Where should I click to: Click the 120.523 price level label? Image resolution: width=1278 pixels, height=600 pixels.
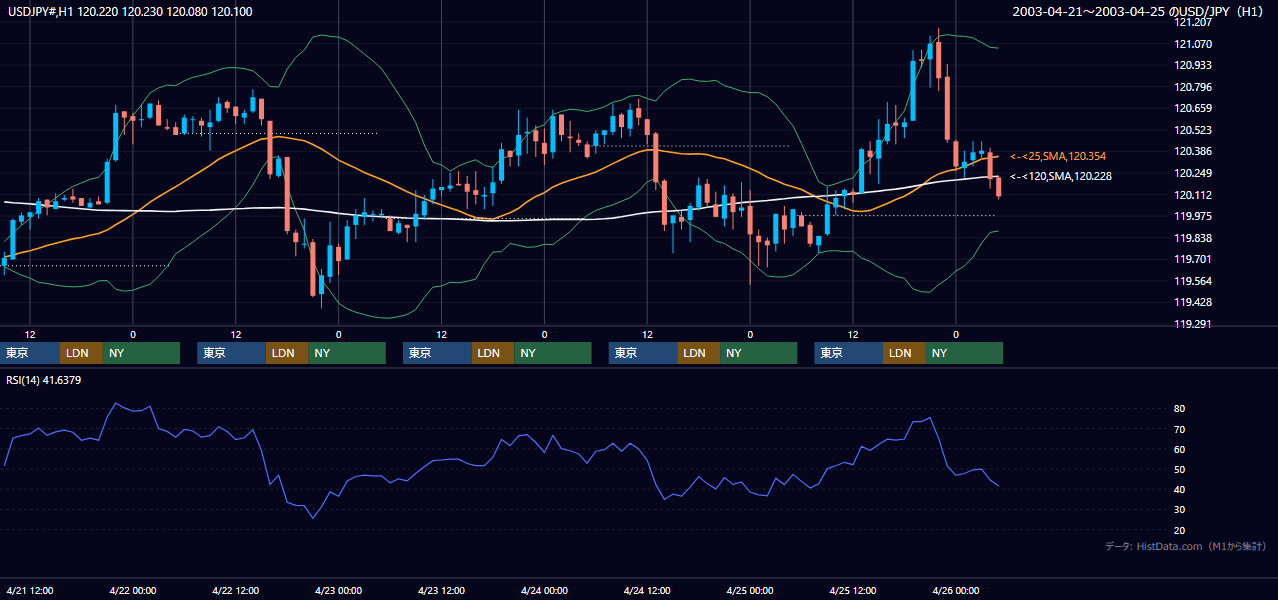[1193, 130]
